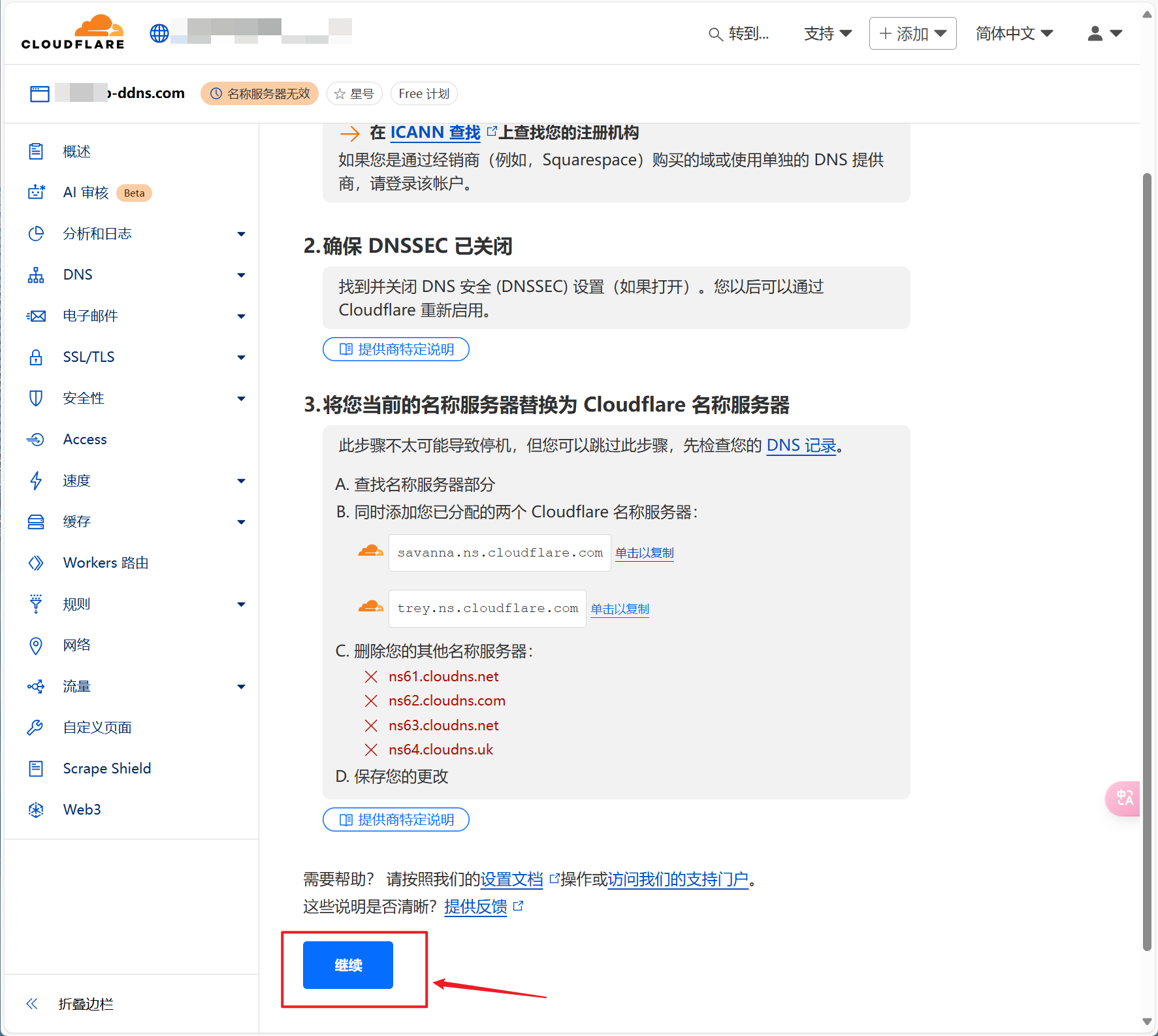
Task: Click the 规则 filter icon
Action: (36, 604)
